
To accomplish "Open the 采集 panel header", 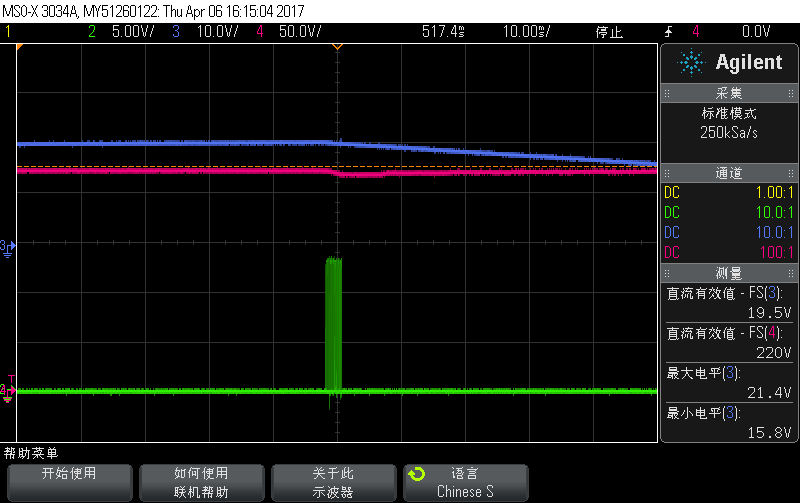I will click(x=729, y=93).
